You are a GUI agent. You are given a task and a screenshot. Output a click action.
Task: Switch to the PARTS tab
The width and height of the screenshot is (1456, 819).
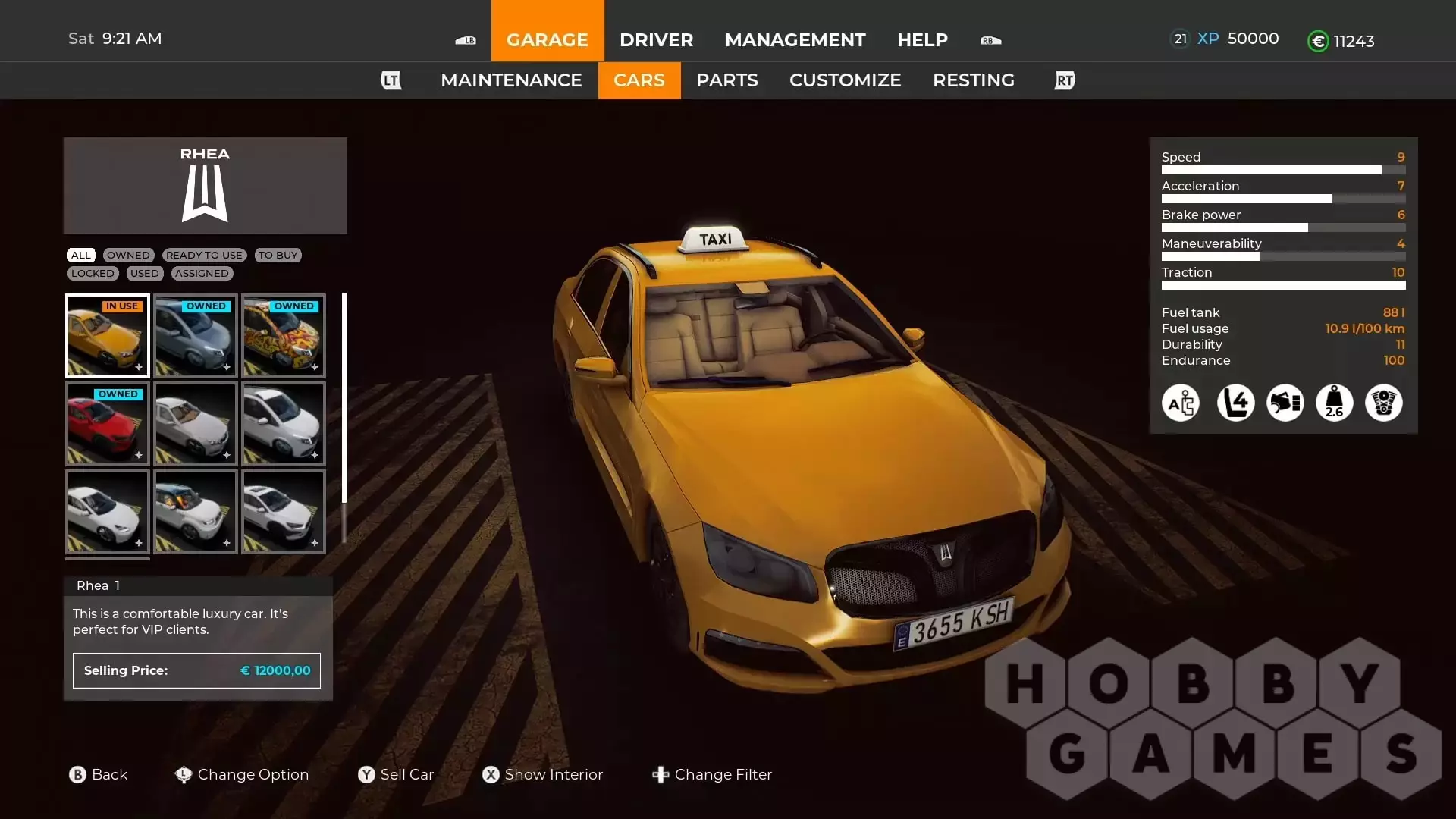(x=726, y=80)
